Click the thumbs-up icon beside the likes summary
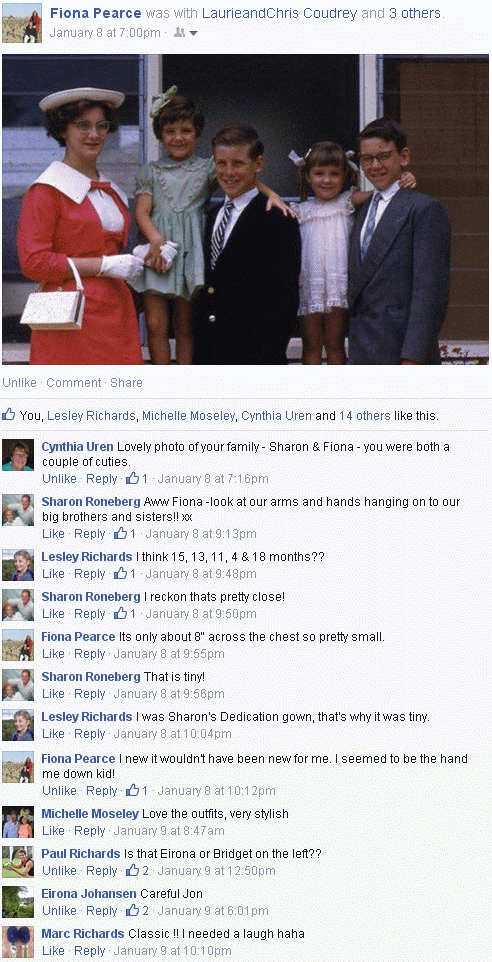 (9, 415)
